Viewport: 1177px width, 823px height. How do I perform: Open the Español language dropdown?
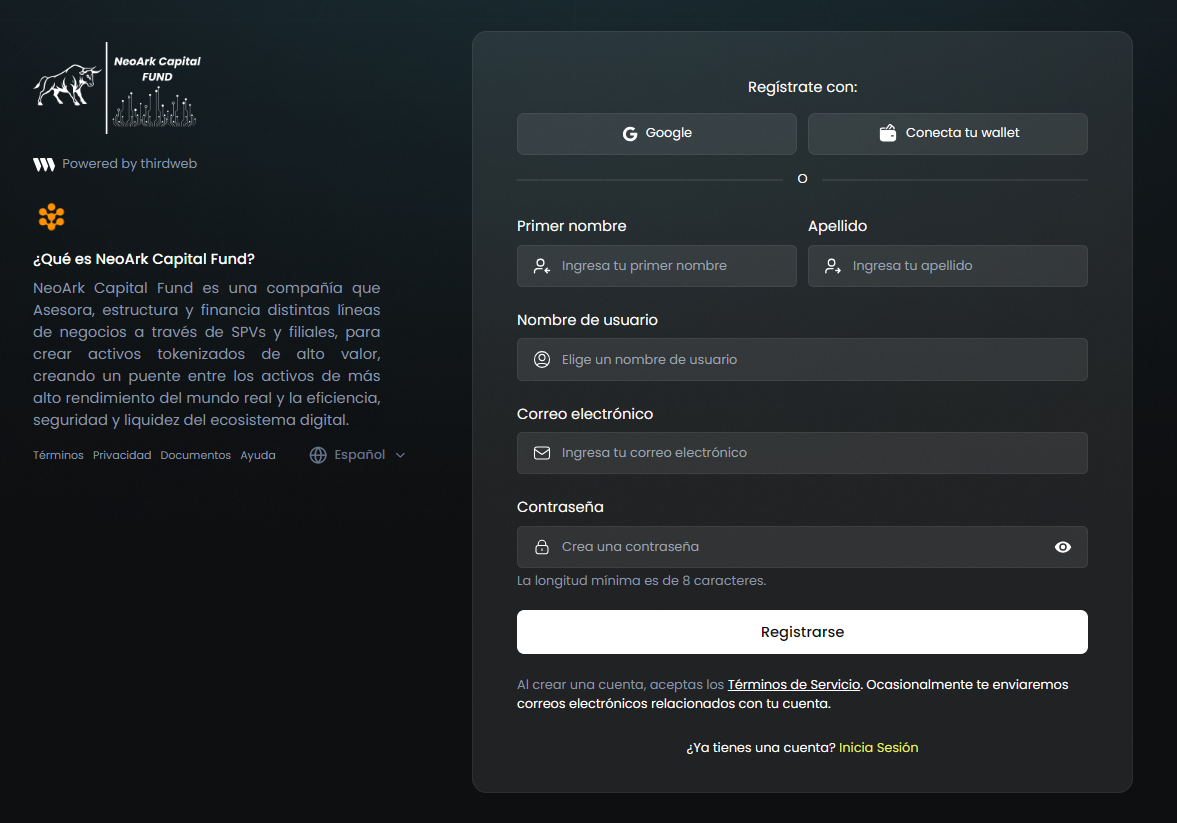[359, 455]
